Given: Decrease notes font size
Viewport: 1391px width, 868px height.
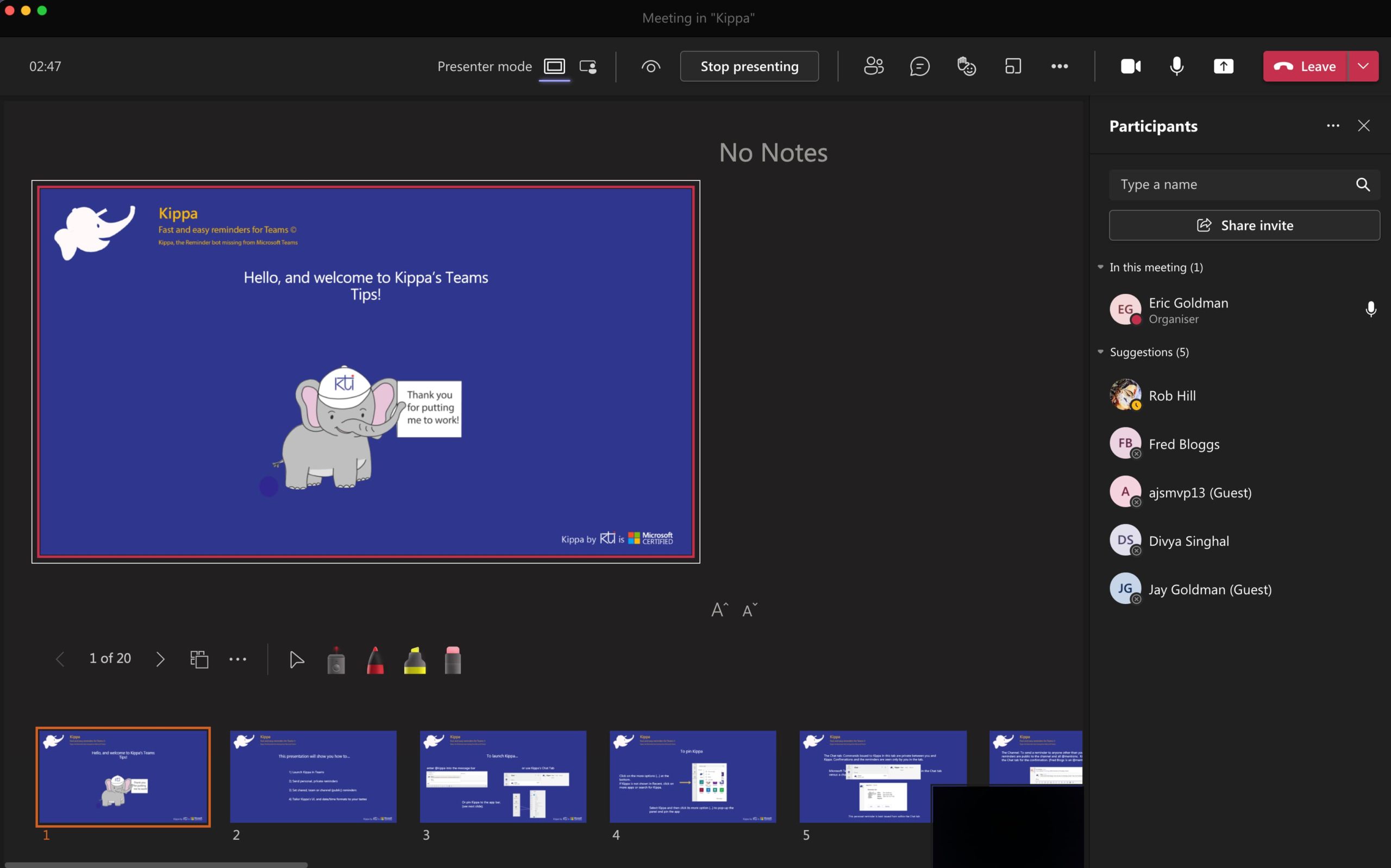Looking at the screenshot, I should (750, 609).
